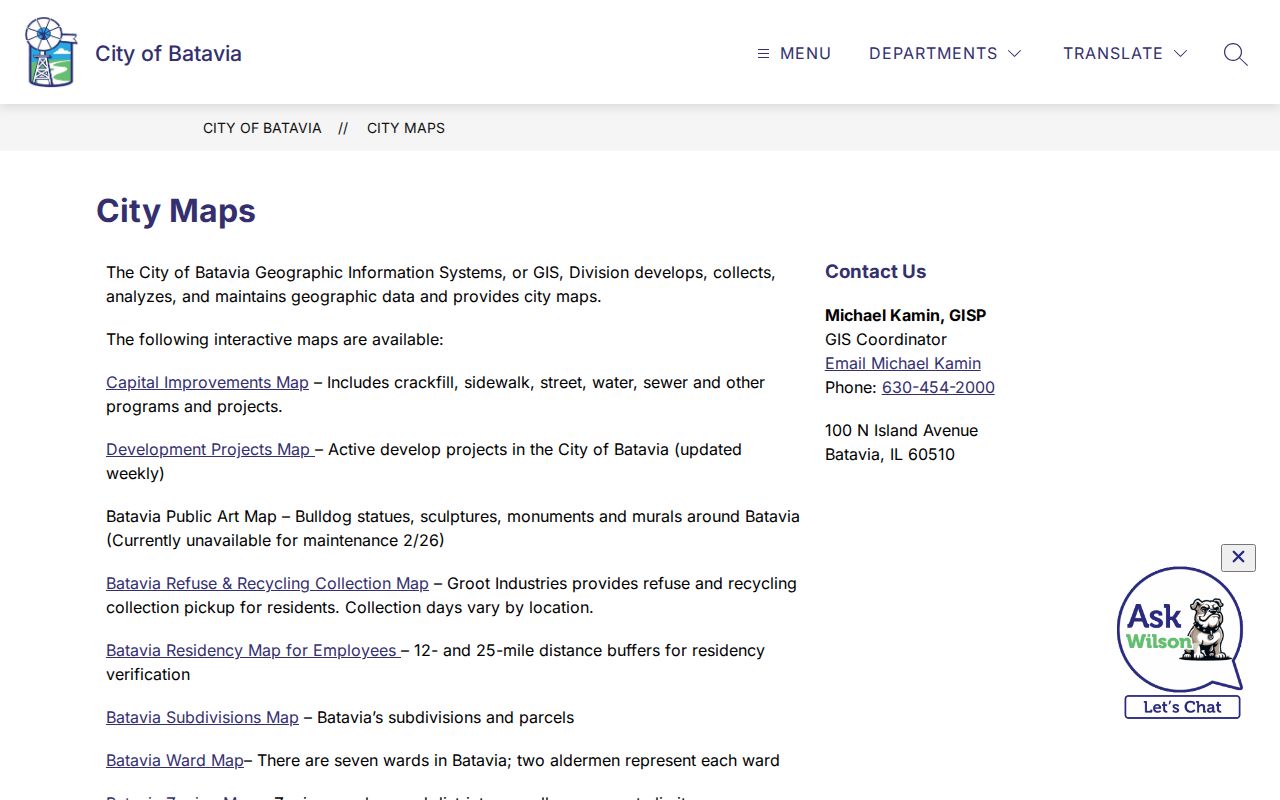Click the Michael Kamin, GISP name

point(905,316)
